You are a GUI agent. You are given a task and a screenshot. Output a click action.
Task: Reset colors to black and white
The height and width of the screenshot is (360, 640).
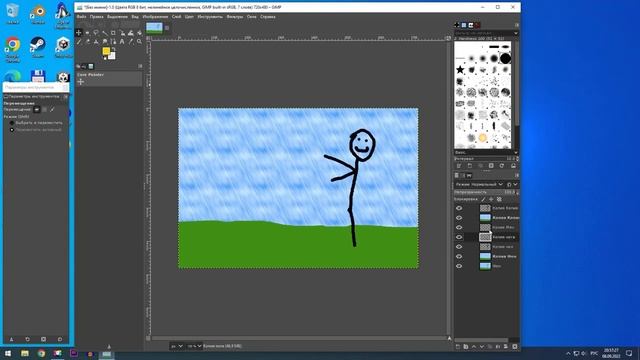105,58
